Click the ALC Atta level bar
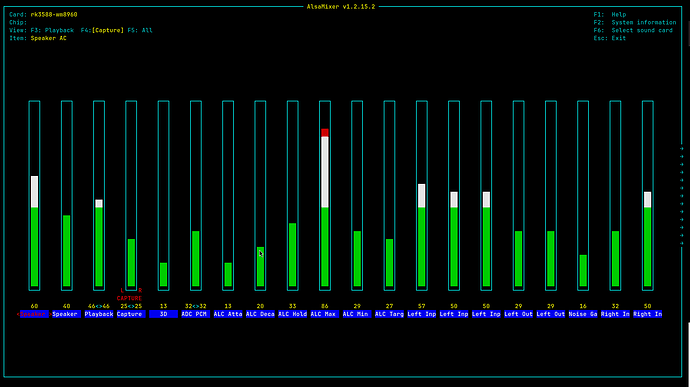Viewport: 690px width, 387px height. tap(228, 195)
